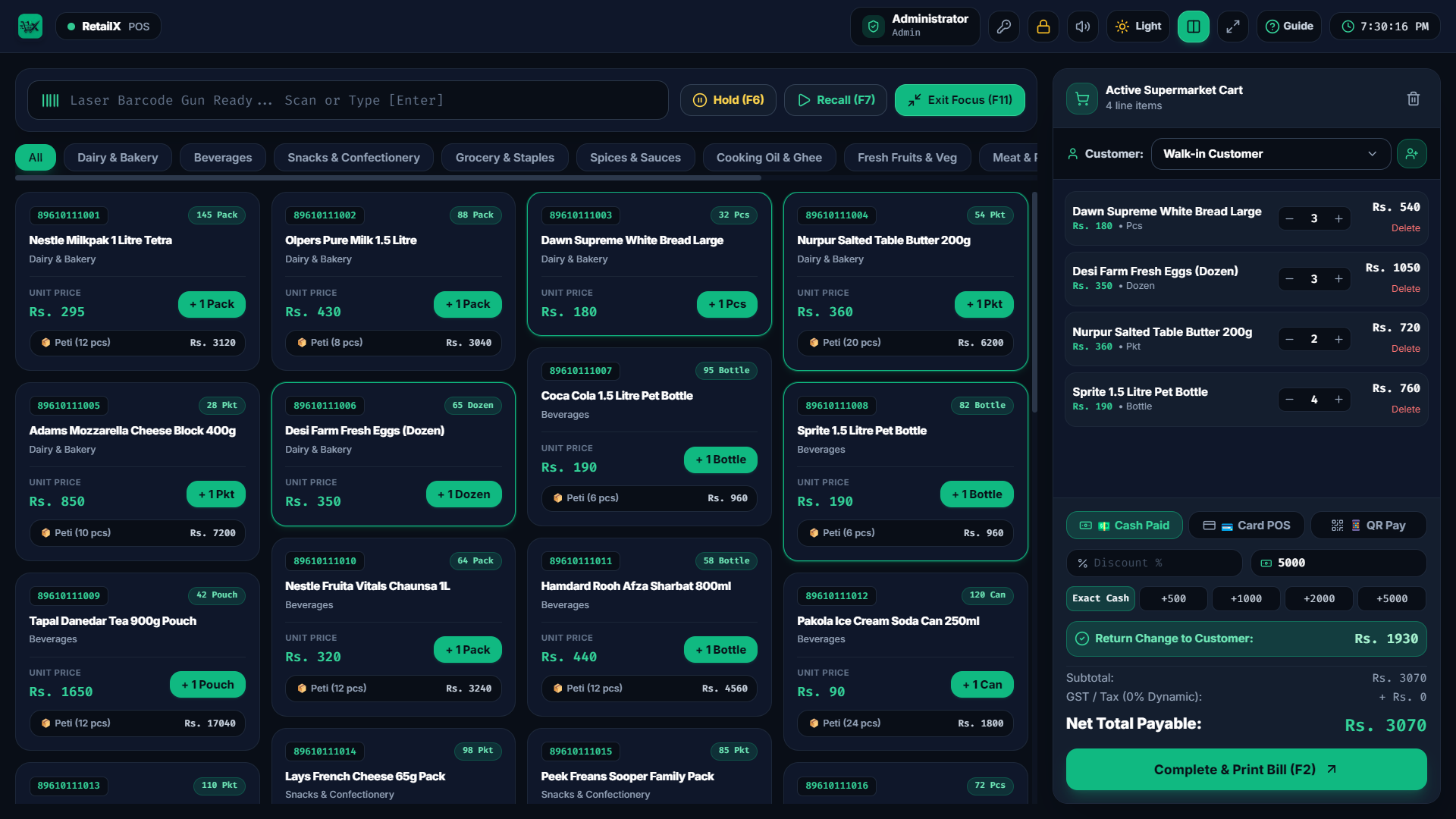1456x819 pixels.
Task: Add Nestle Milkpak Peti (12 pcs) carton
Action: (x=137, y=343)
